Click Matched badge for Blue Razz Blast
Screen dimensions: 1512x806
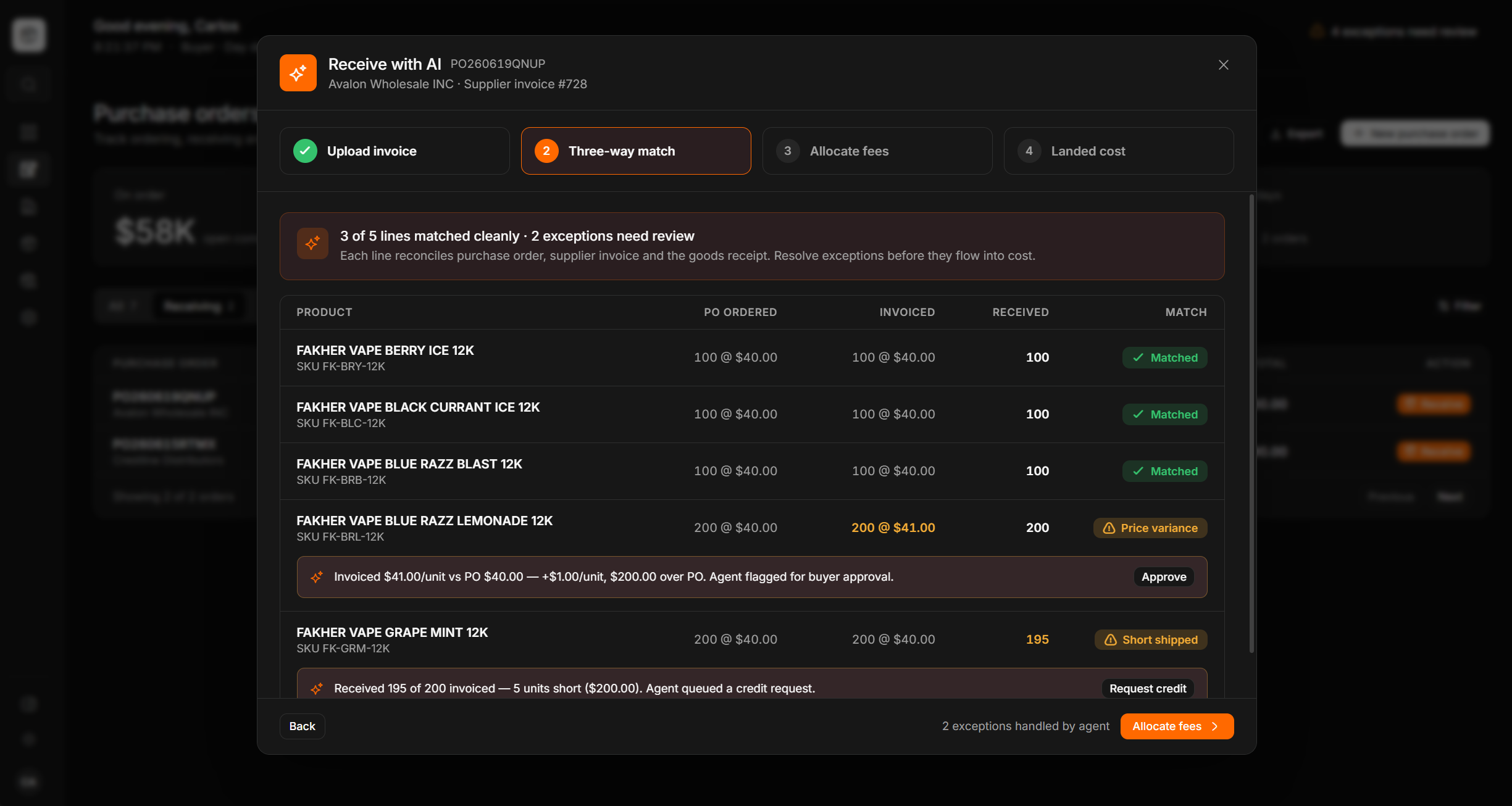point(1164,472)
